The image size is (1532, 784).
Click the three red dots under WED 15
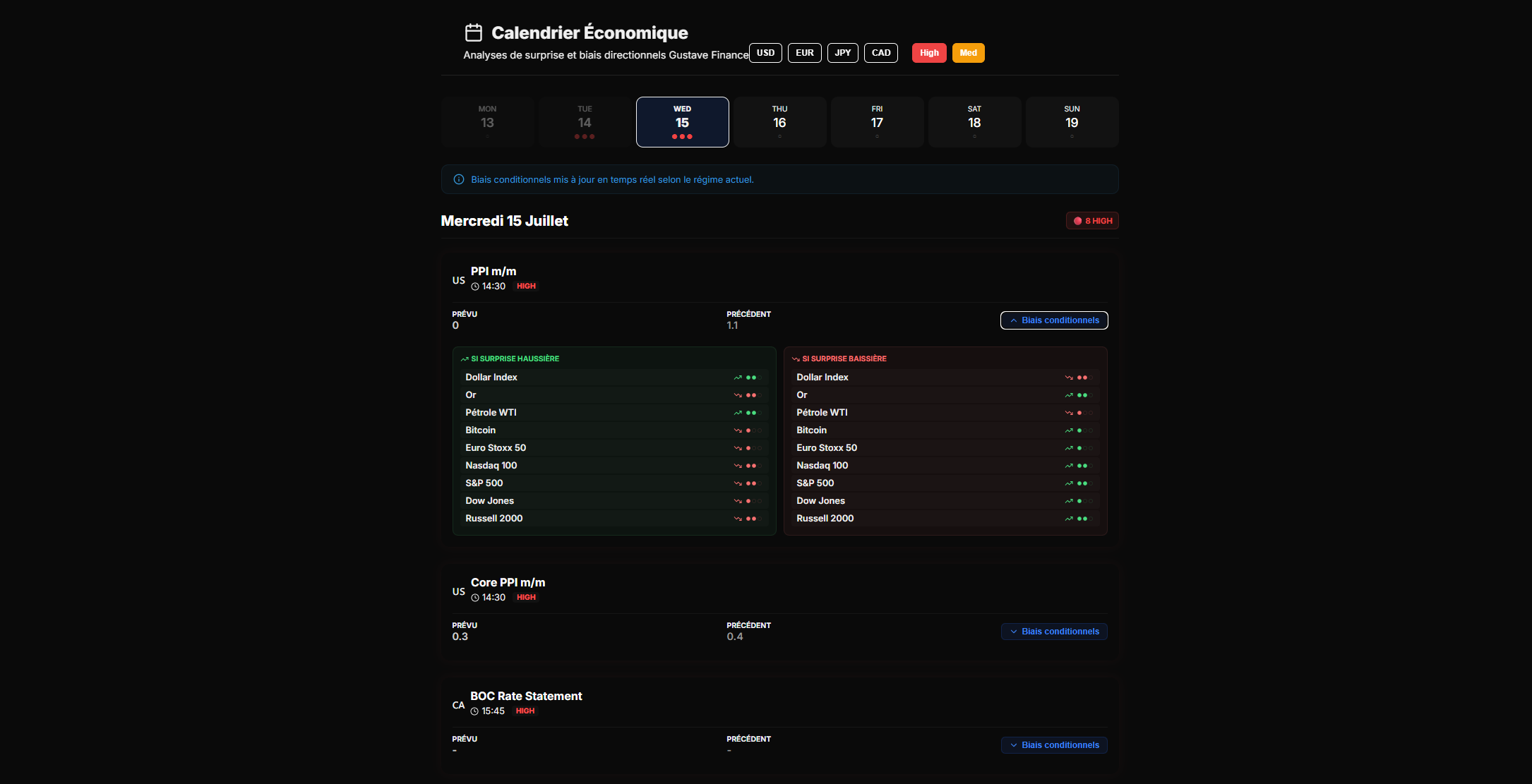click(682, 136)
